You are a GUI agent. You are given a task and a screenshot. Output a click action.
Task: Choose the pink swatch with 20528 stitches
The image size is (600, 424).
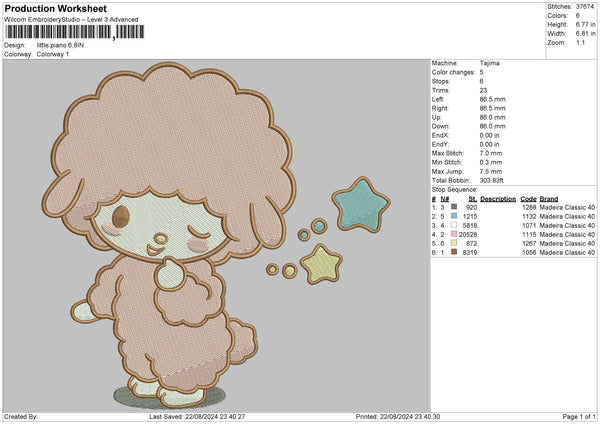454,234
